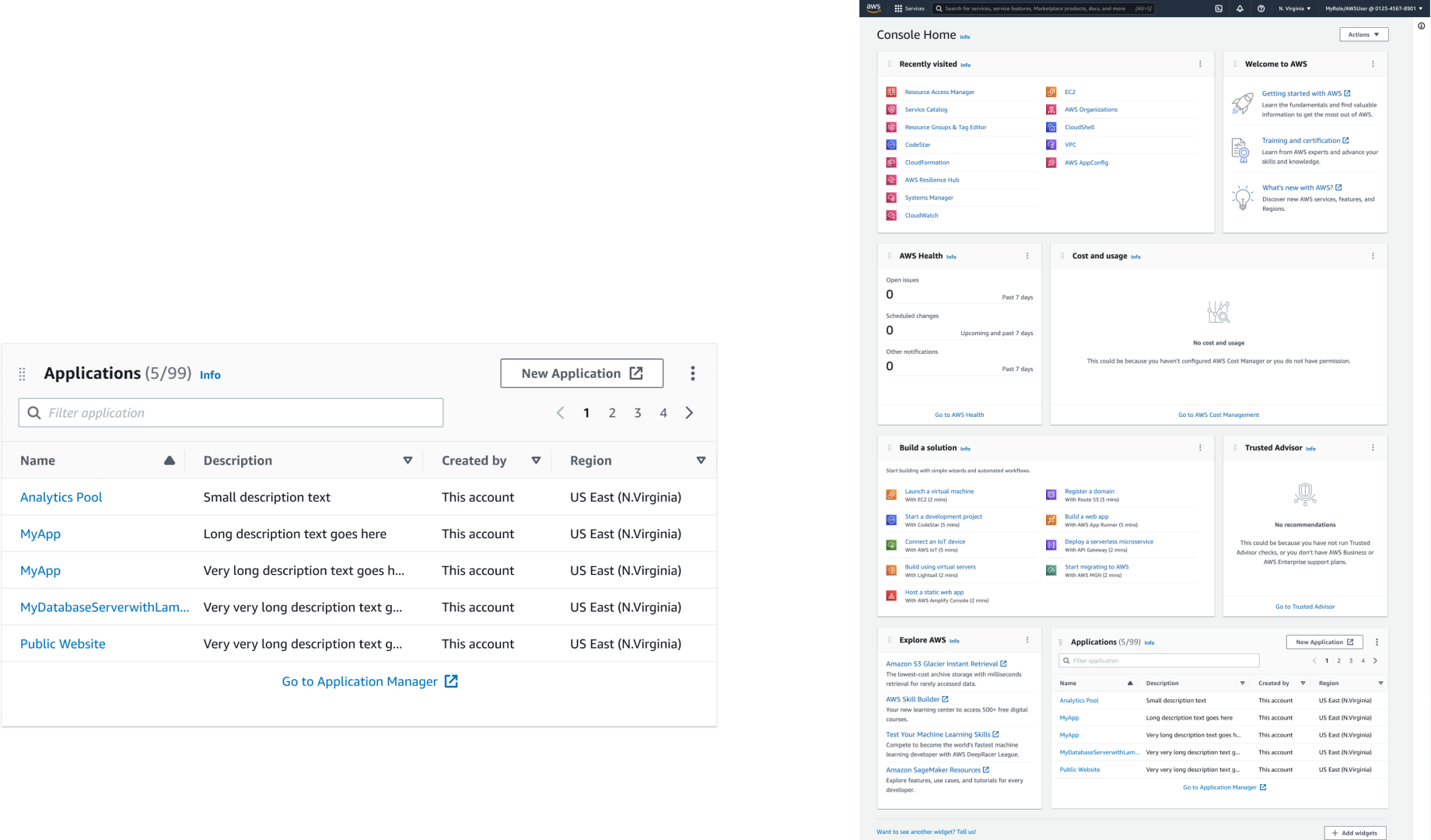This screenshot has width=1431, height=840.
Task: Open Training and certification link
Action: (1305, 141)
